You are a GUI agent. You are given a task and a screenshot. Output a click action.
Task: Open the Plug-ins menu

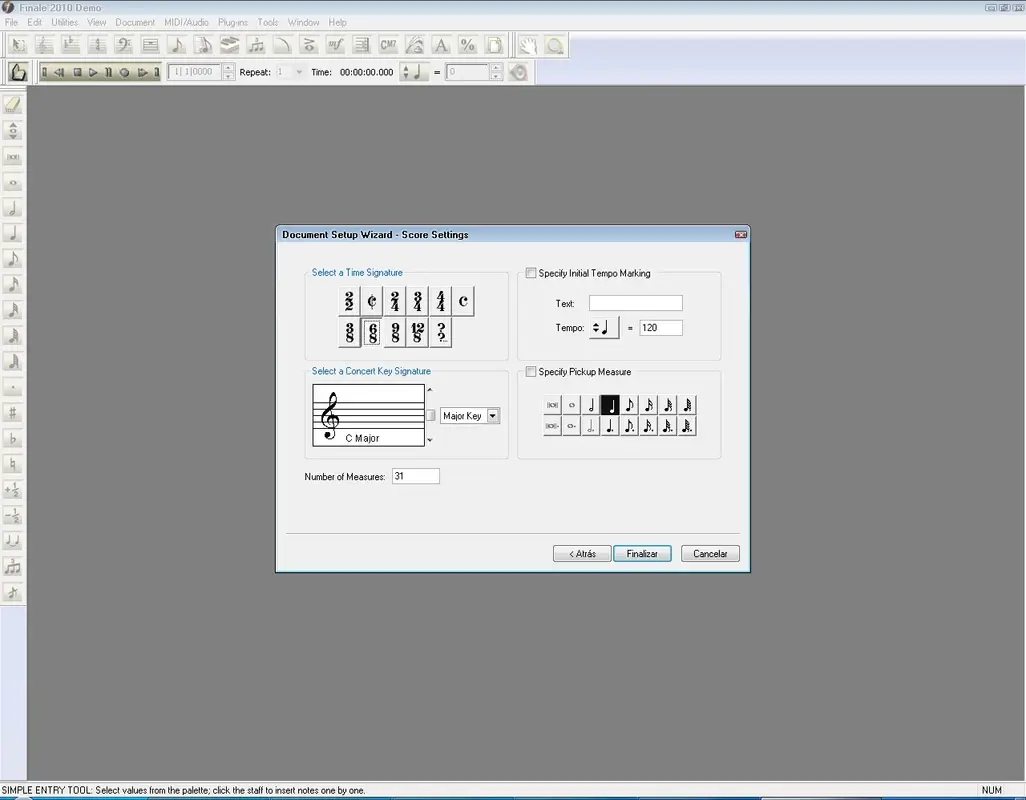[x=233, y=22]
